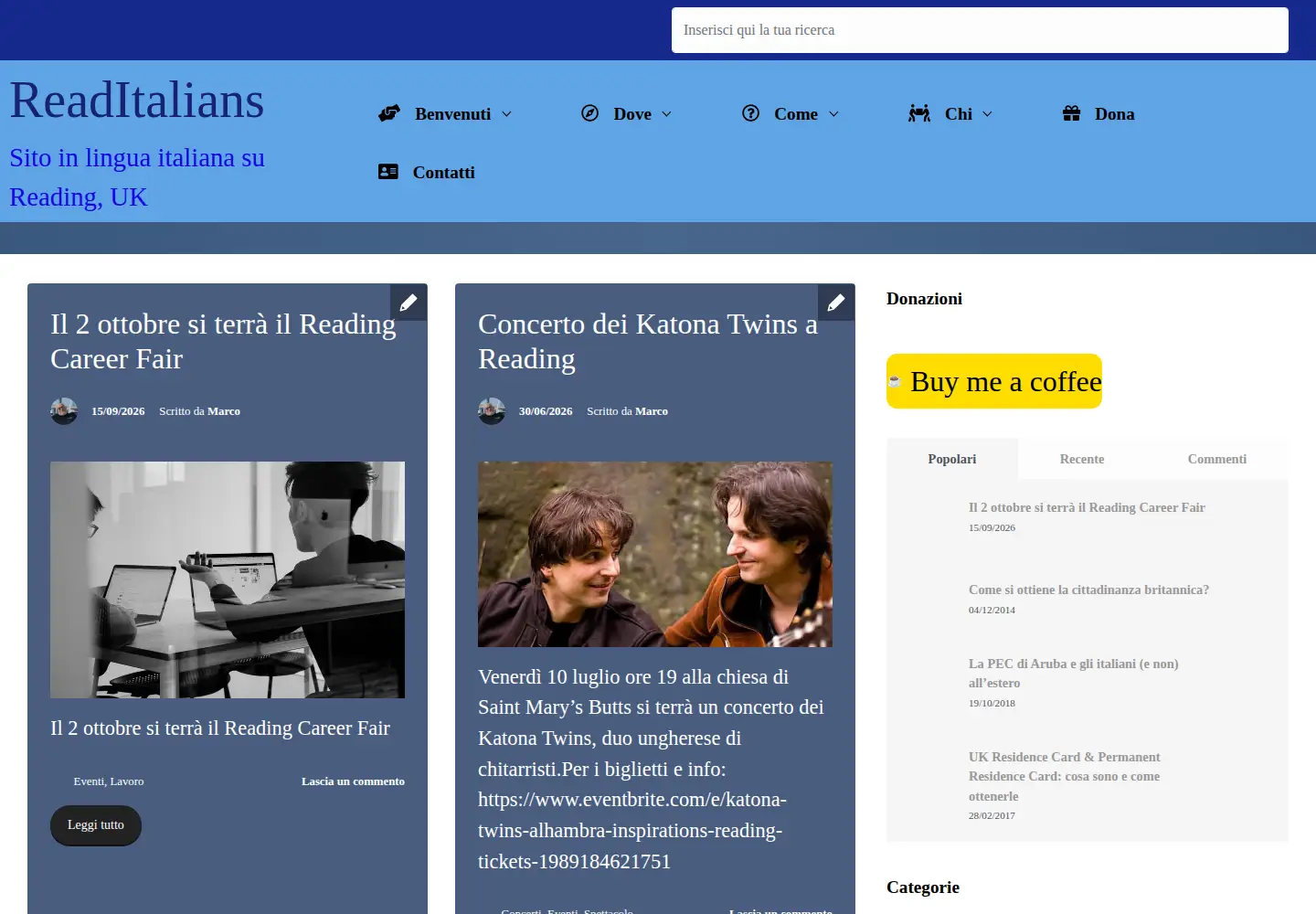Switch to the Popolari tab
Image resolution: width=1316 pixels, height=914 pixels.
[952, 459]
